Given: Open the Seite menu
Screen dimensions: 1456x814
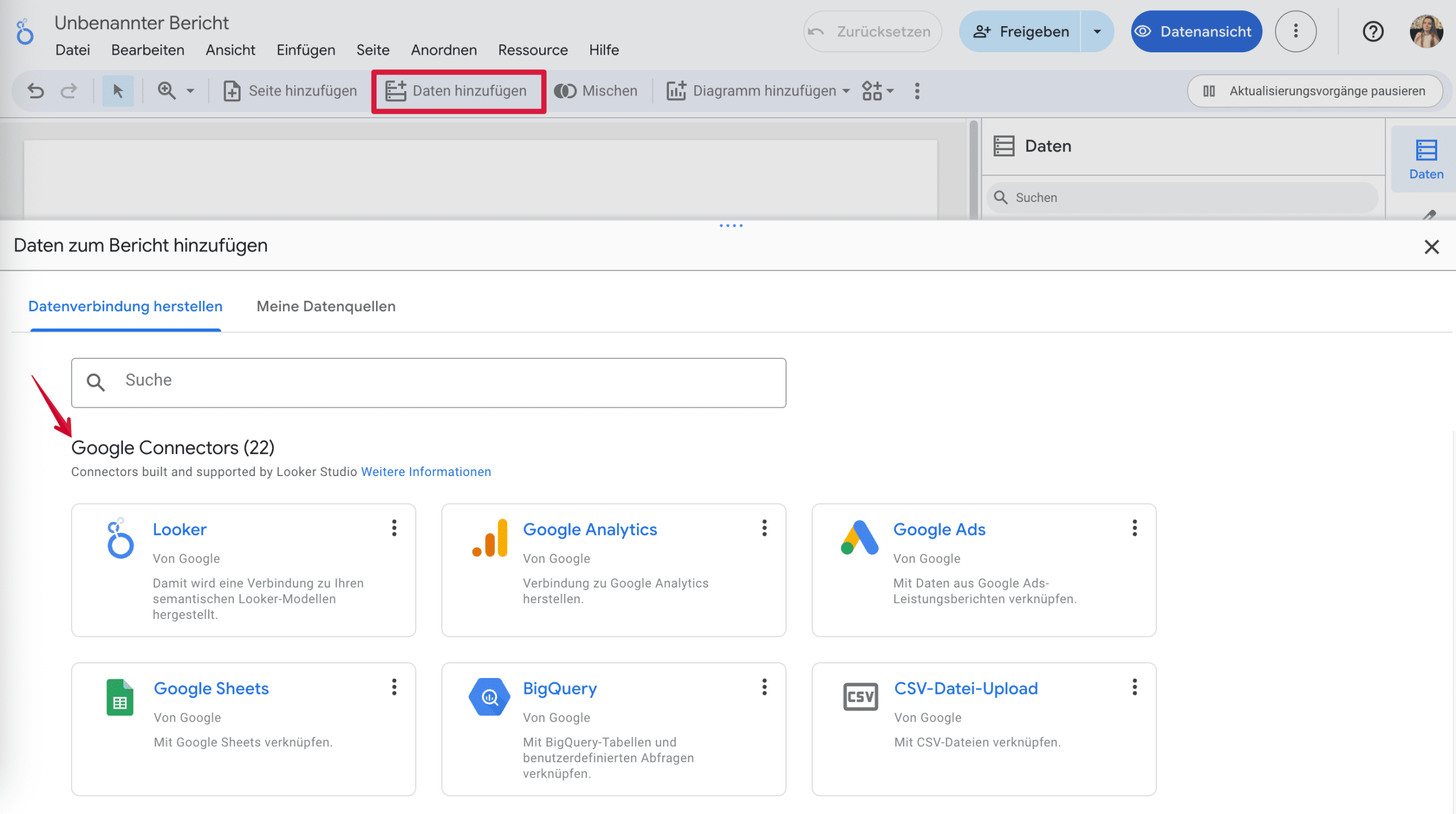Looking at the screenshot, I should coord(373,50).
